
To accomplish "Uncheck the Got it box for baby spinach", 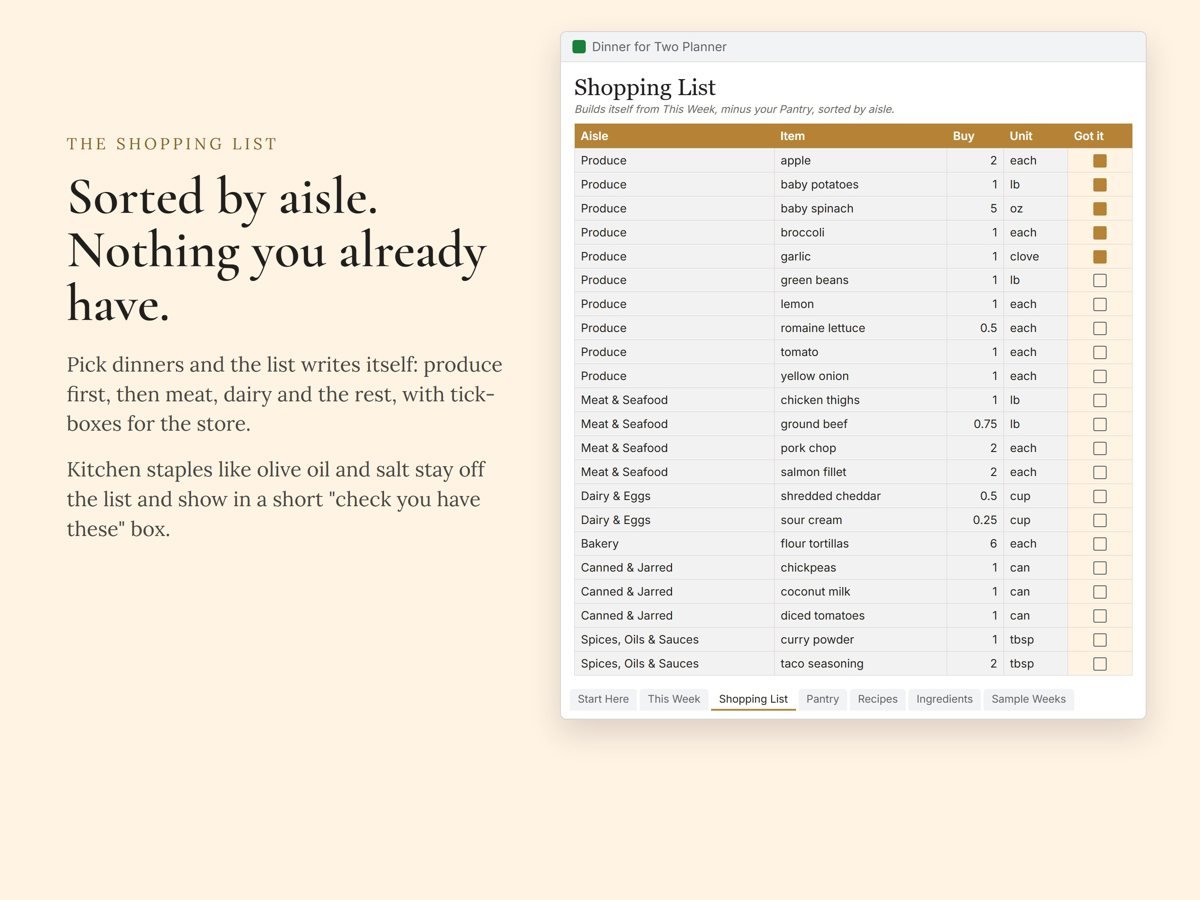I will (1100, 209).
